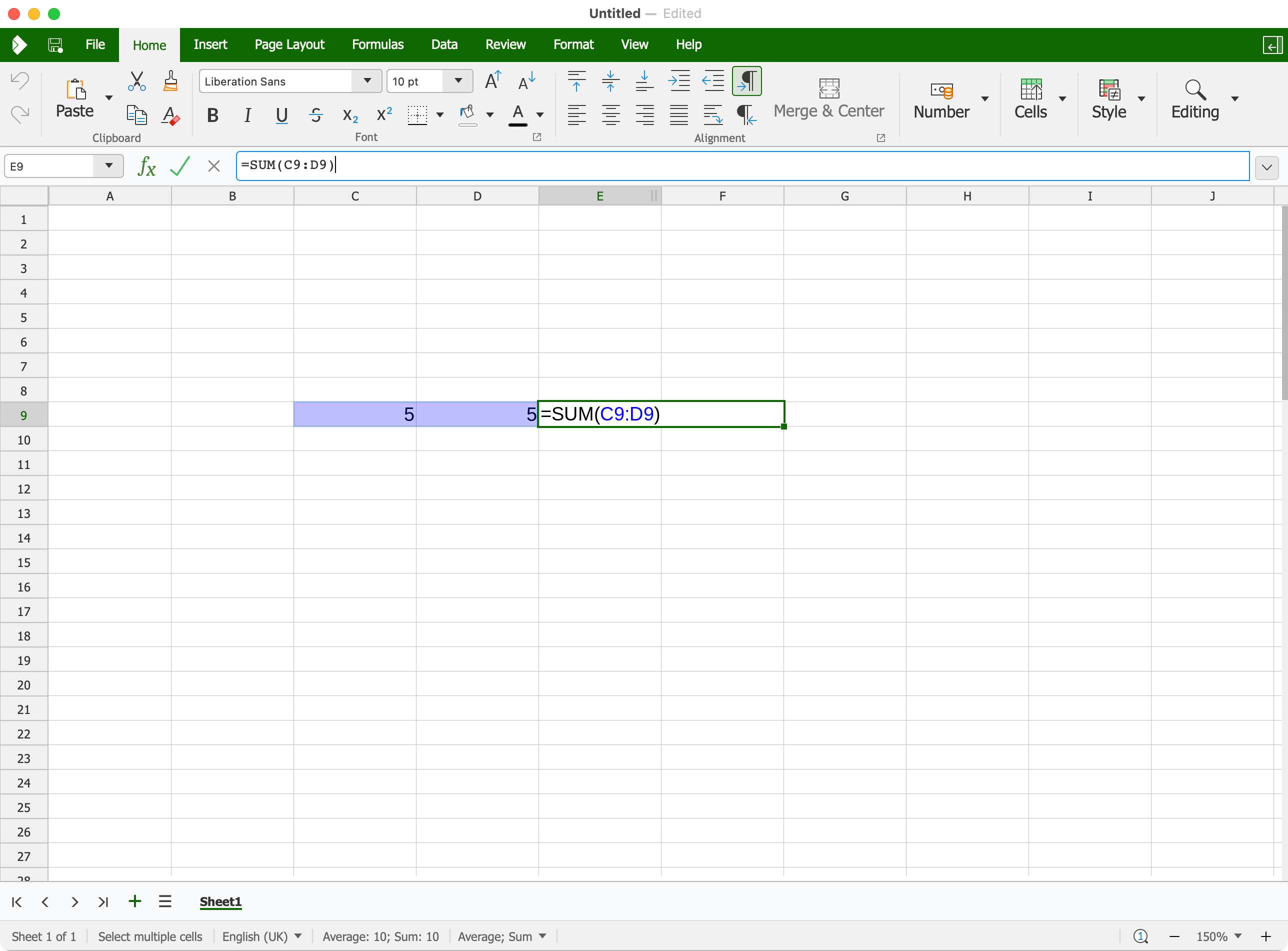This screenshot has width=1288, height=951.
Task: Click the Strikethrough icon
Action: [315, 115]
